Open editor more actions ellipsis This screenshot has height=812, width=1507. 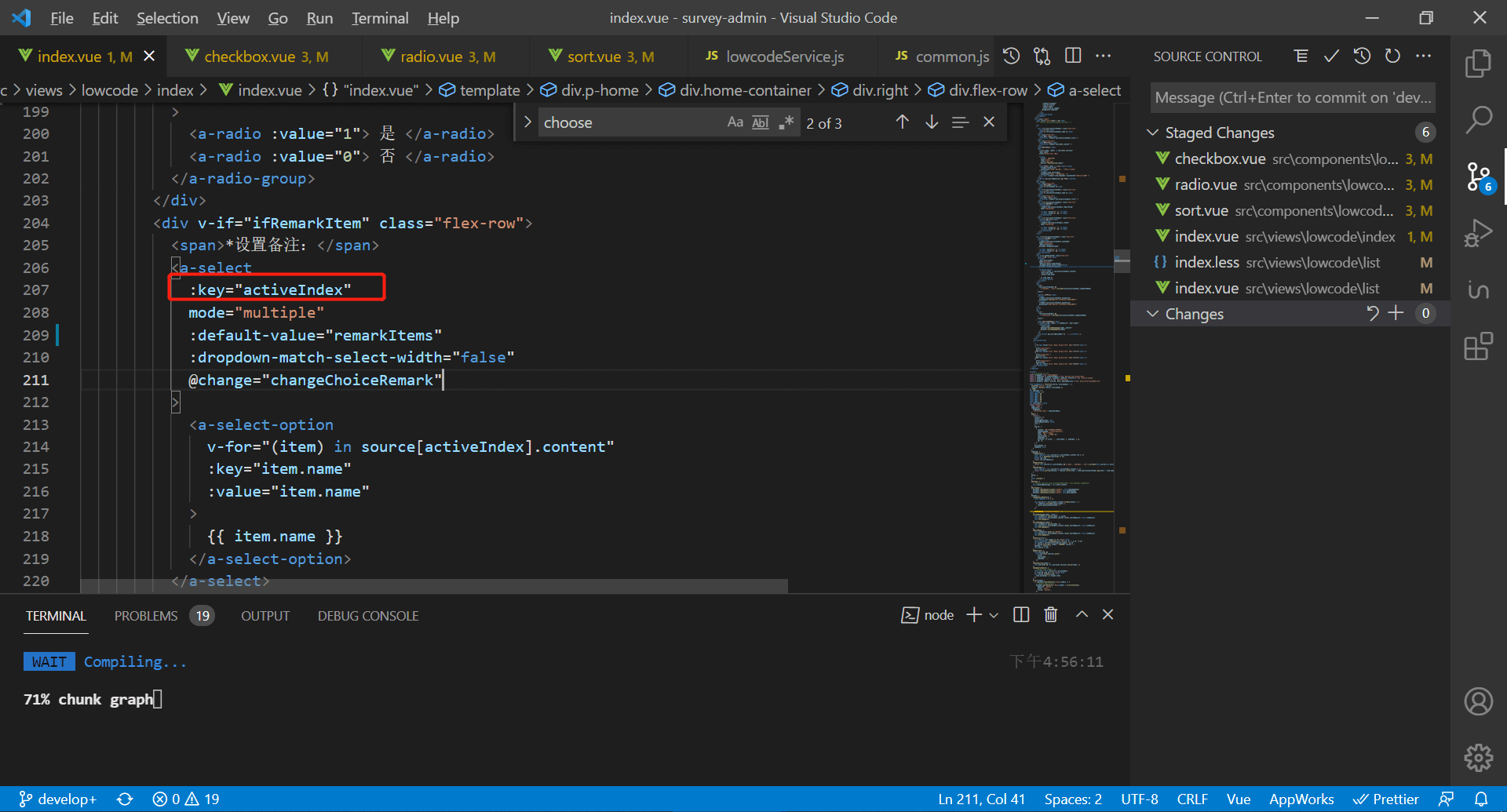[x=1104, y=56]
